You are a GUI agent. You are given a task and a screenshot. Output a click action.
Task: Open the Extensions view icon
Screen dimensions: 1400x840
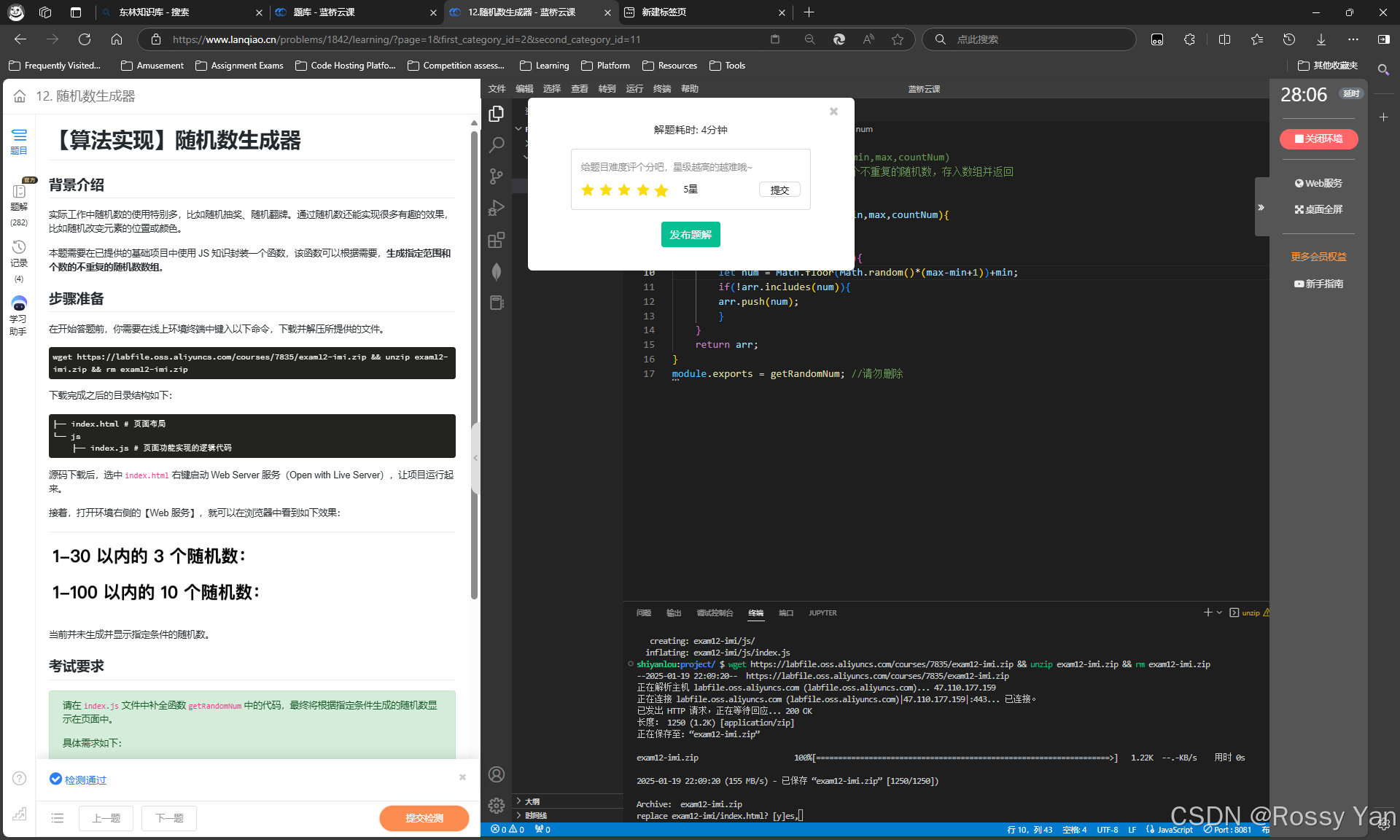coord(497,240)
